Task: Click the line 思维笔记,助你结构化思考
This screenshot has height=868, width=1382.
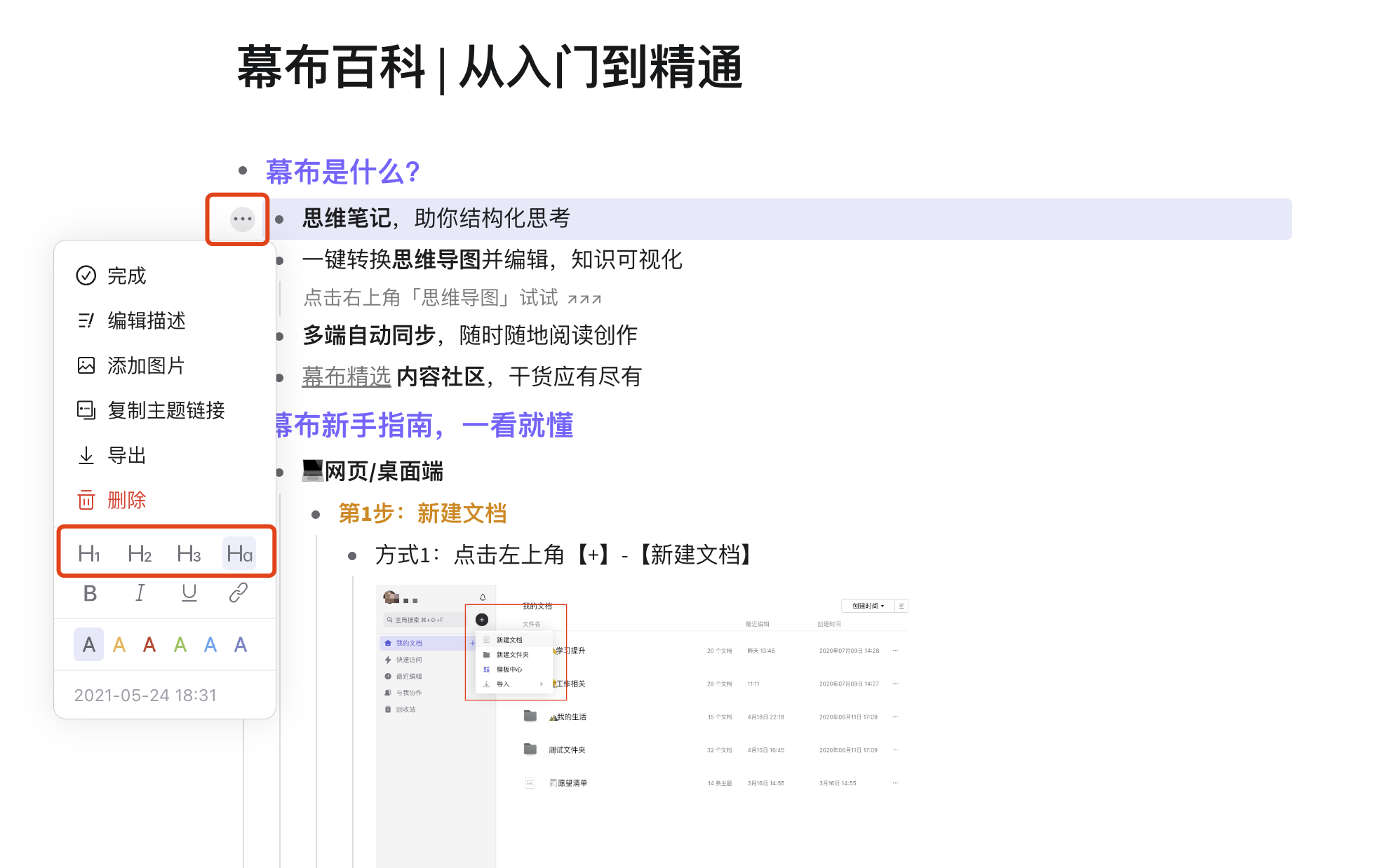Action: (x=436, y=218)
